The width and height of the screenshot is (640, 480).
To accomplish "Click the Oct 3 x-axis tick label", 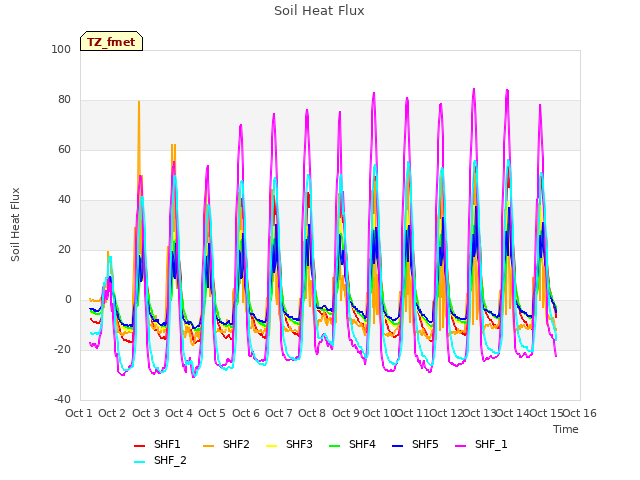I will (x=146, y=413).
